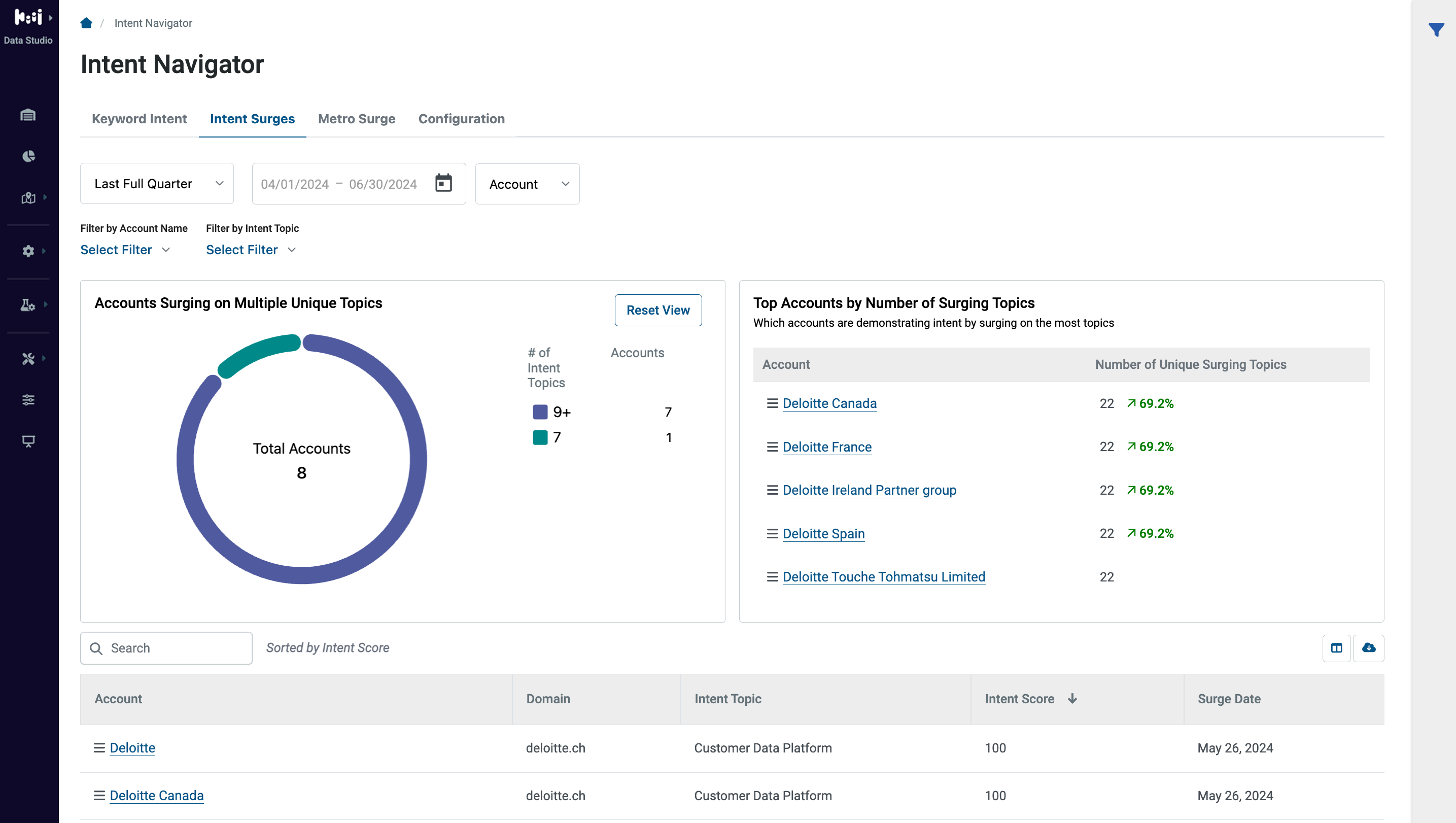Click the search magnifier icon

pos(96,648)
